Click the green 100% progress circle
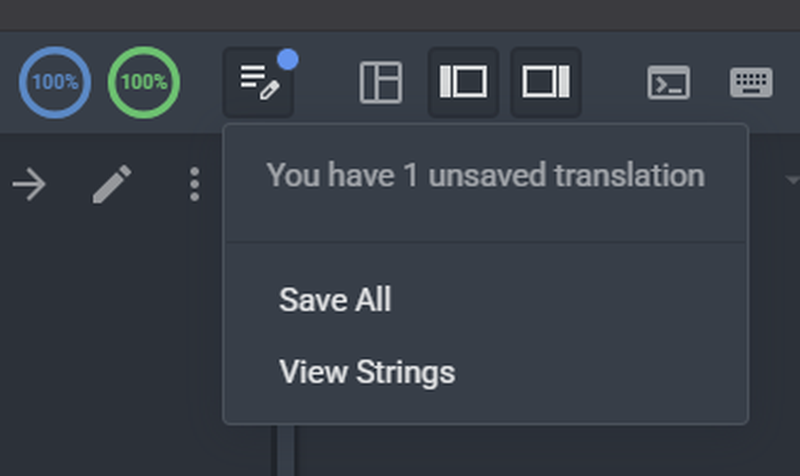 coord(144,83)
